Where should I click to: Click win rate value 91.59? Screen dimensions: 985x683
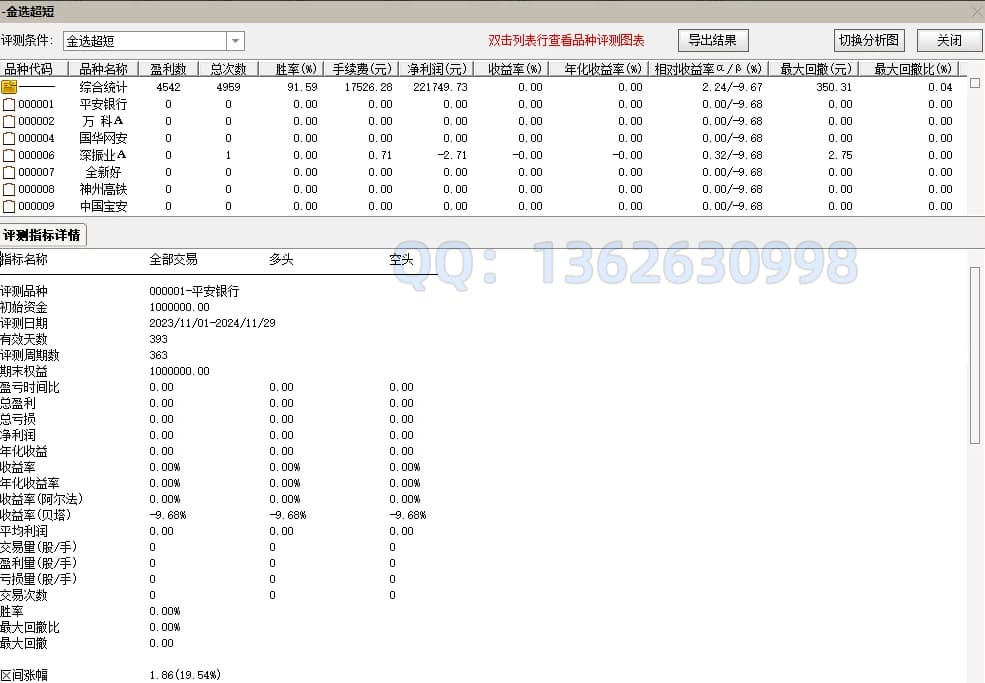click(302, 87)
